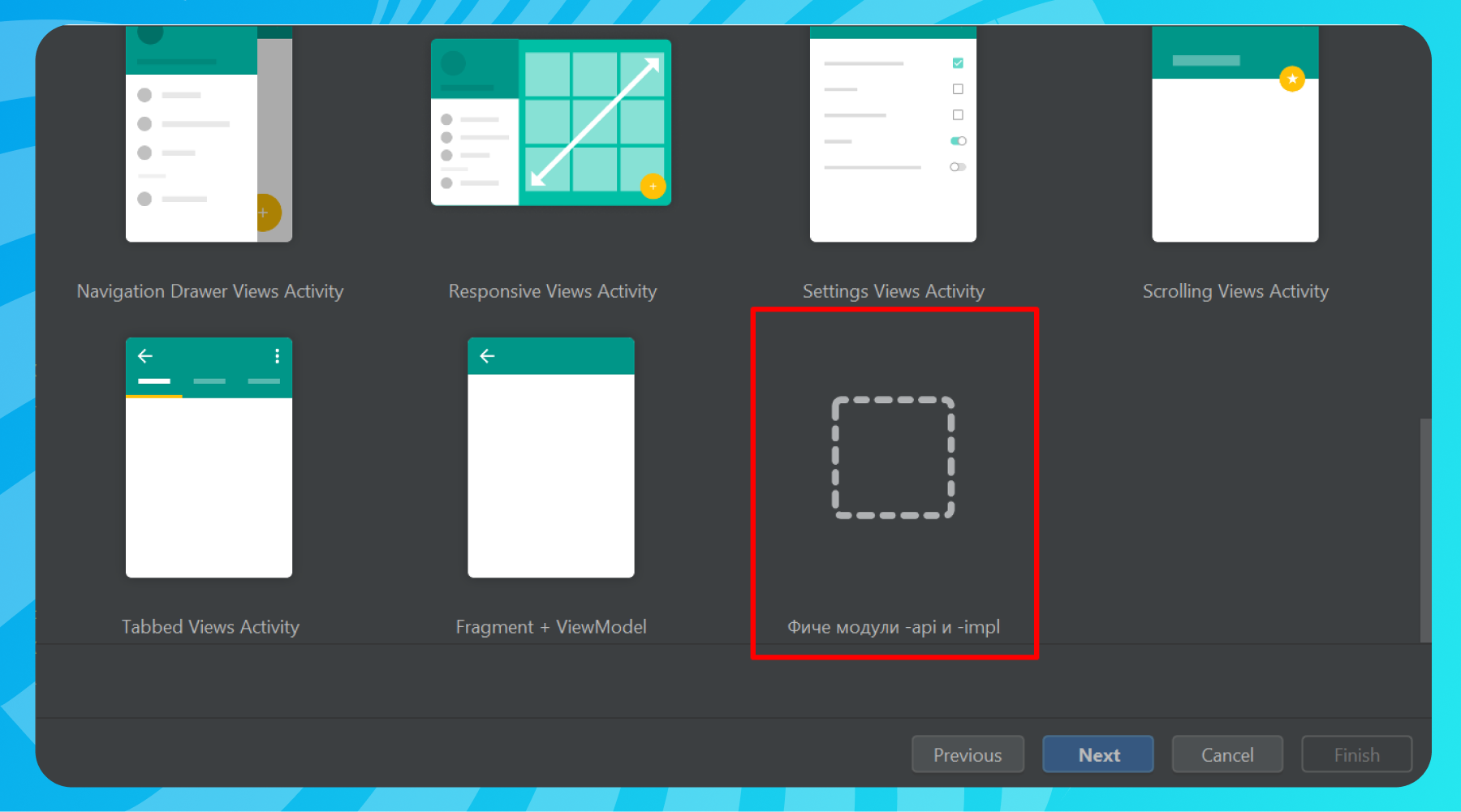Click the Scrolling Views Activity label
Screen dimensions: 1461x812
1235,291
